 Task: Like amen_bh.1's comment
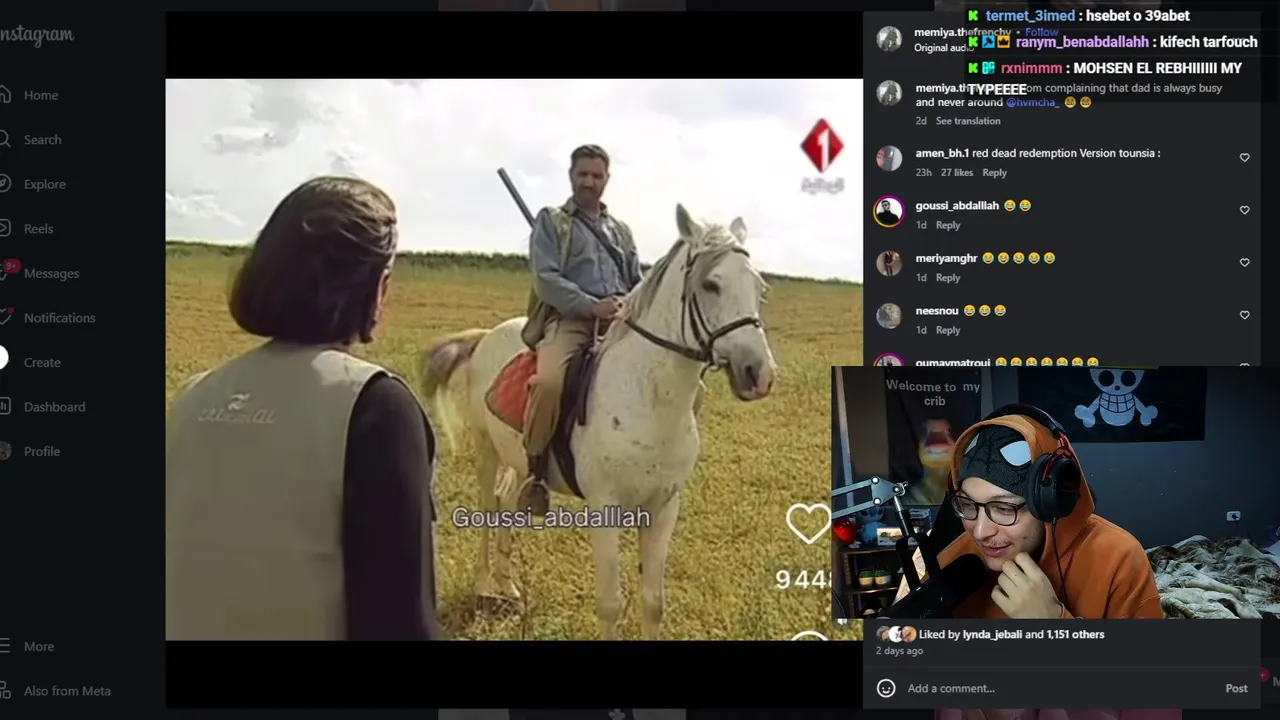(x=1244, y=158)
